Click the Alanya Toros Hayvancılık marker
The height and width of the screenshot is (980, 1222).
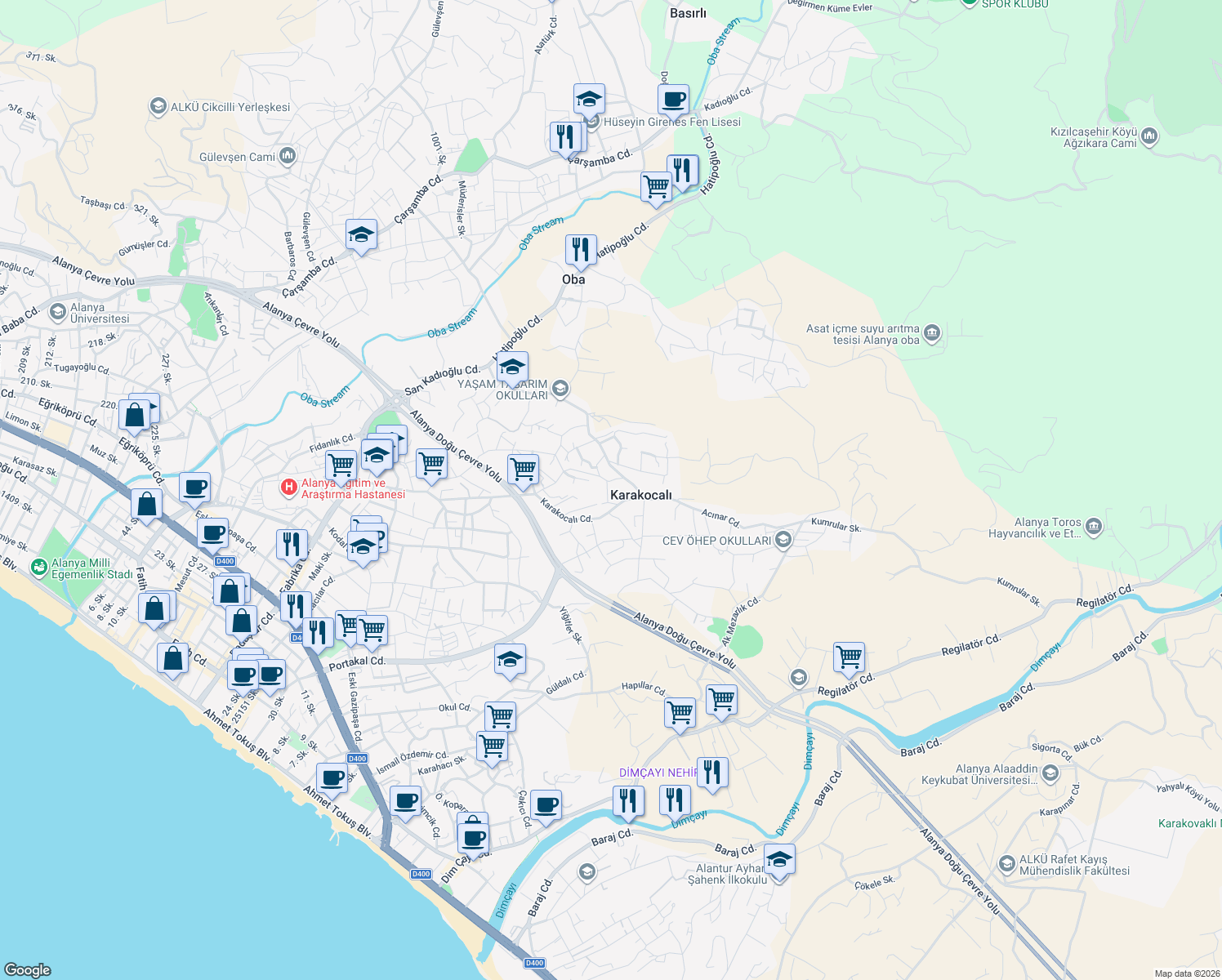[x=1094, y=528]
